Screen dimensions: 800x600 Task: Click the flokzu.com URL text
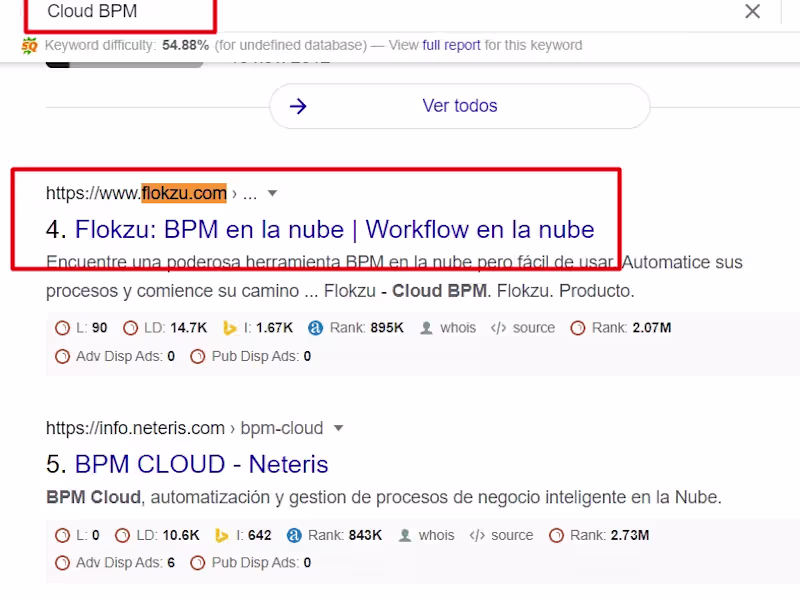click(x=136, y=193)
